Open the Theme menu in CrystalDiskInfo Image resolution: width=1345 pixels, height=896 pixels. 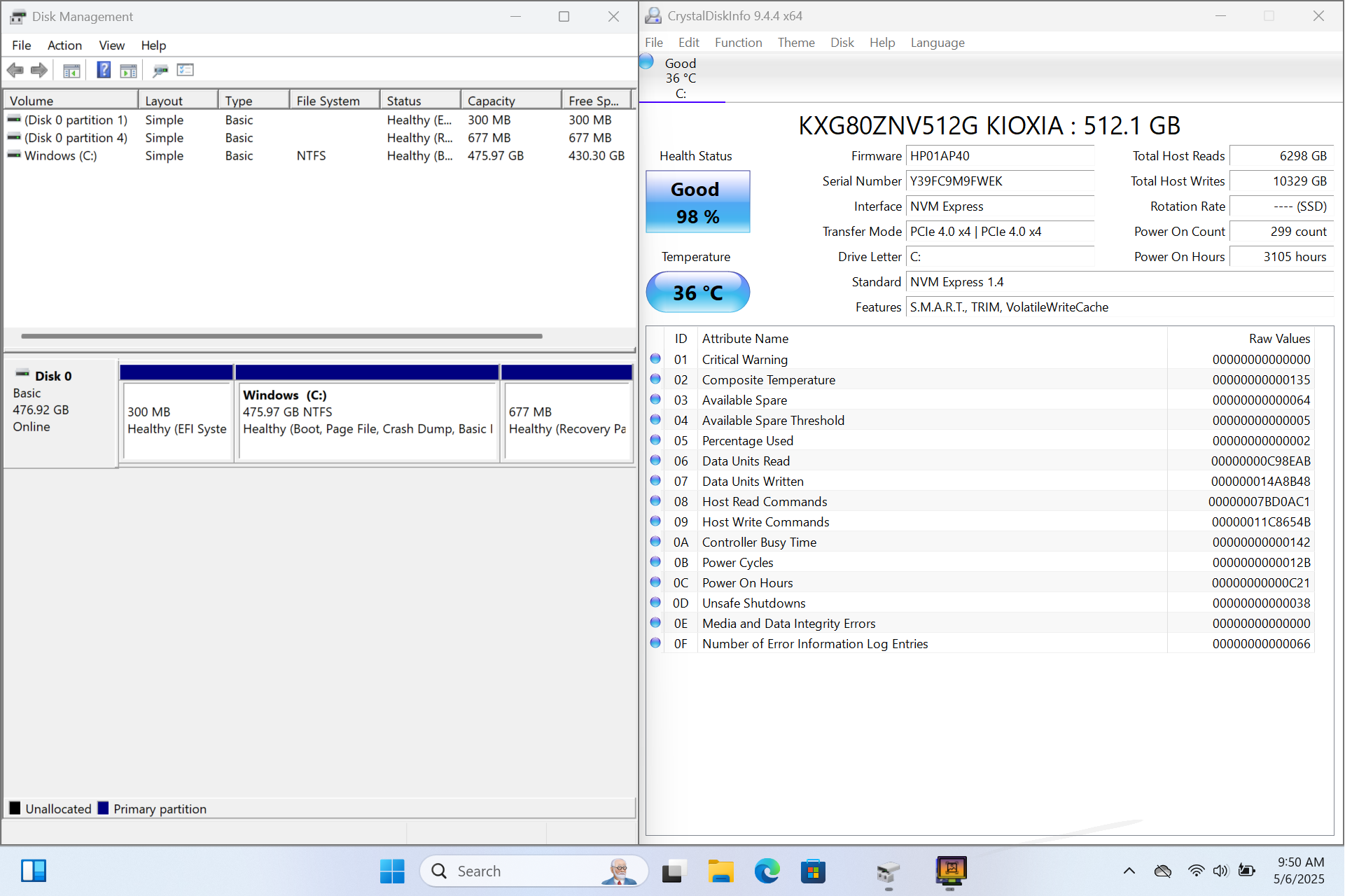[x=796, y=43]
